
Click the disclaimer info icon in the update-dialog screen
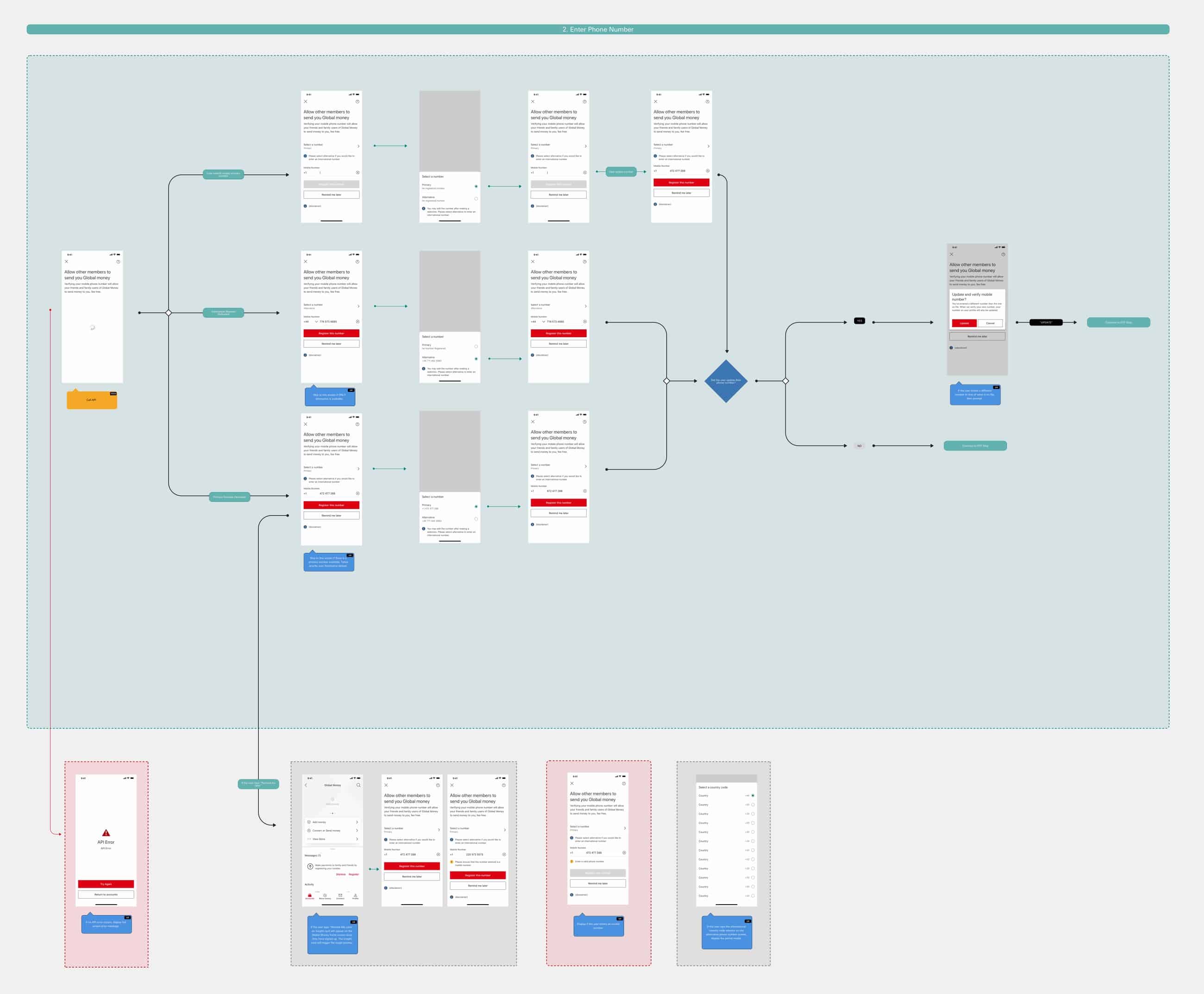[952, 347]
